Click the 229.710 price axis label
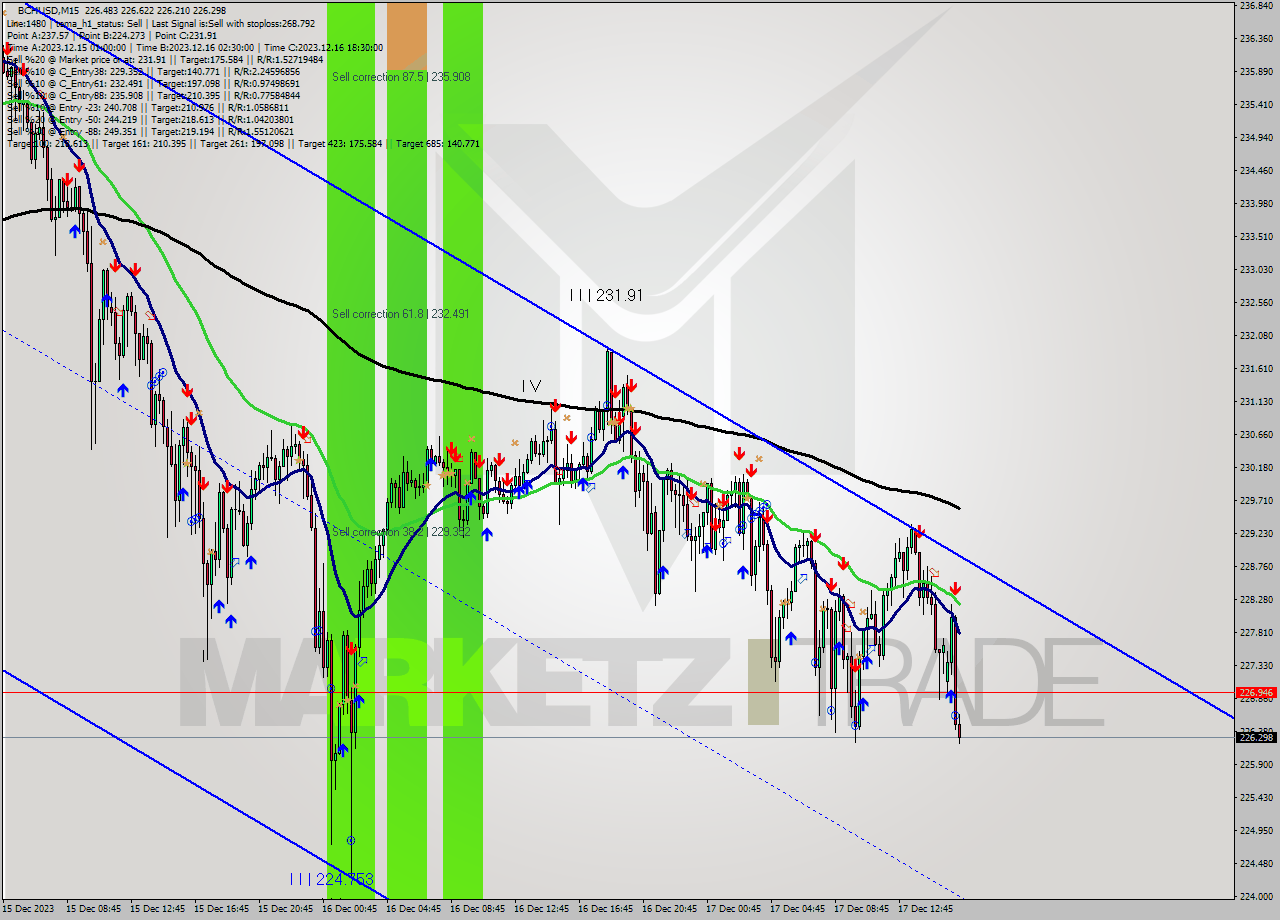Screen dimensions: 1280x920 click(x=1256, y=500)
